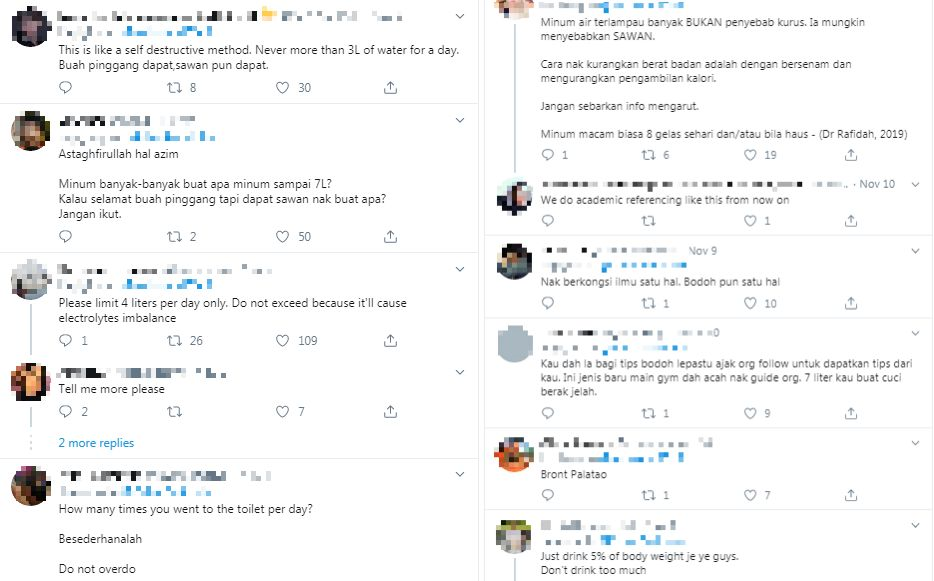Image resolution: width=934 pixels, height=581 pixels.
Task: Retweet the "Astaghfirullah hal azim" tweet
Action: click(x=173, y=237)
